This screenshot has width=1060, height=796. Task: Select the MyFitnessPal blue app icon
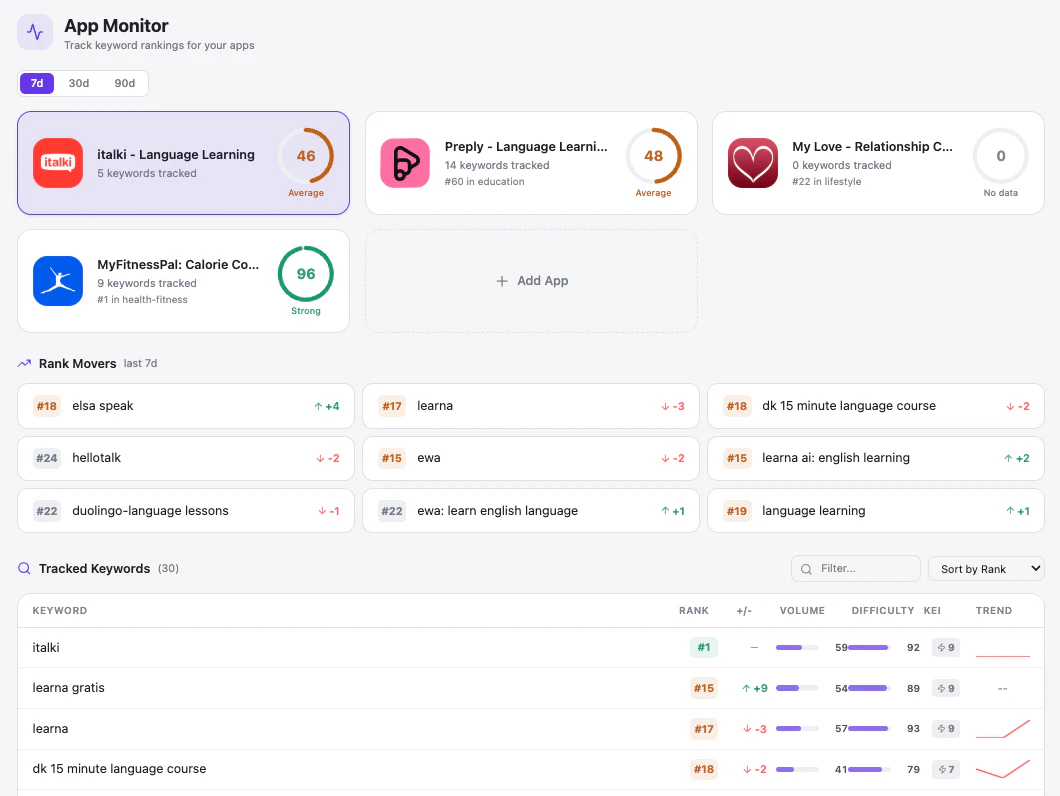tap(58, 281)
